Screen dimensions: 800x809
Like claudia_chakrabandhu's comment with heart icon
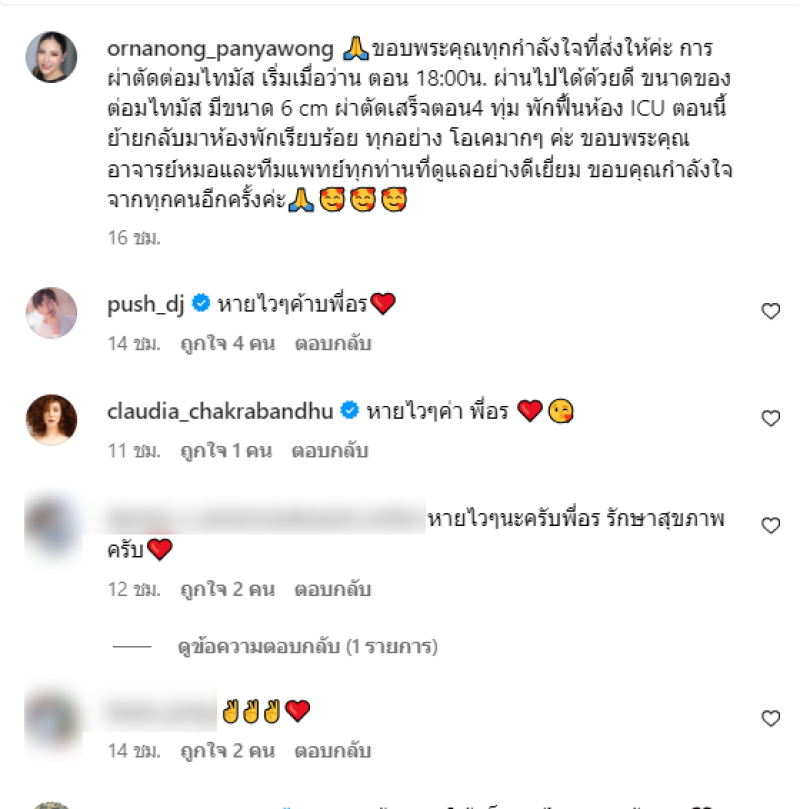[x=771, y=418]
